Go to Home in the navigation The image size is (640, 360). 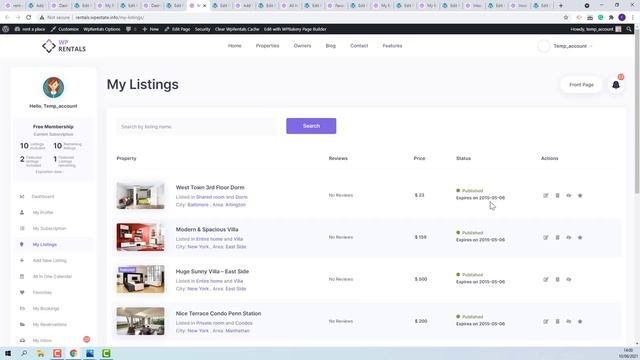[x=235, y=46]
